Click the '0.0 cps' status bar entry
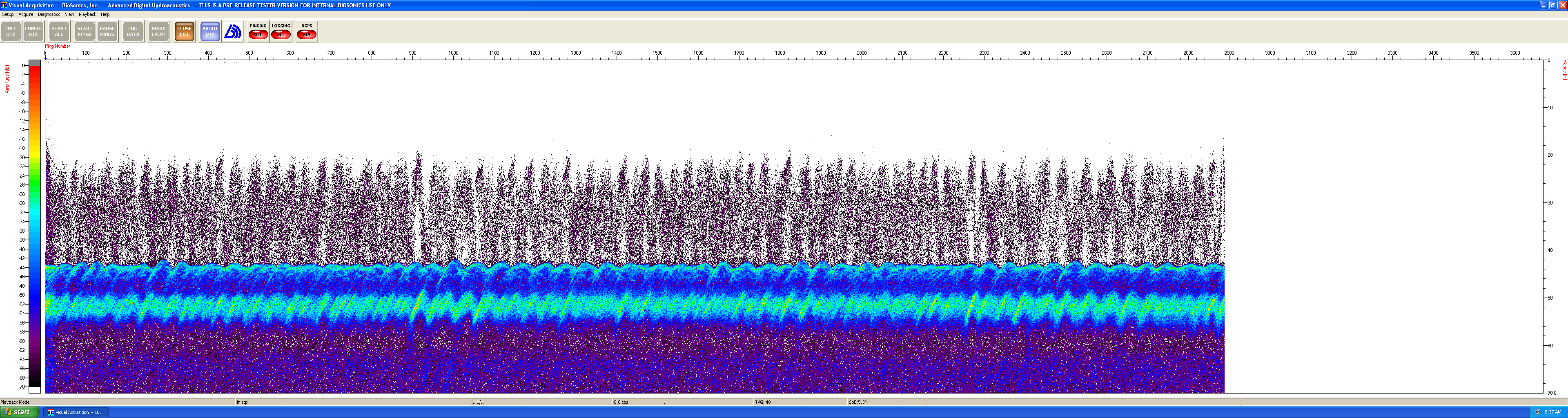This screenshot has width=1568, height=418. [x=621, y=402]
